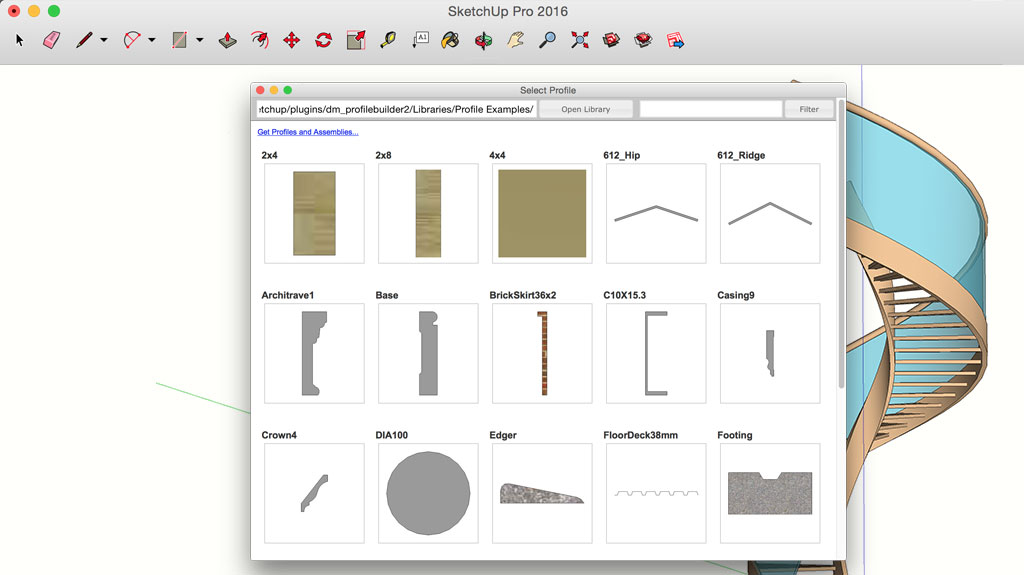The height and width of the screenshot is (575, 1024).
Task: Select the 612_Hip profile thumbnail
Action: (x=656, y=214)
